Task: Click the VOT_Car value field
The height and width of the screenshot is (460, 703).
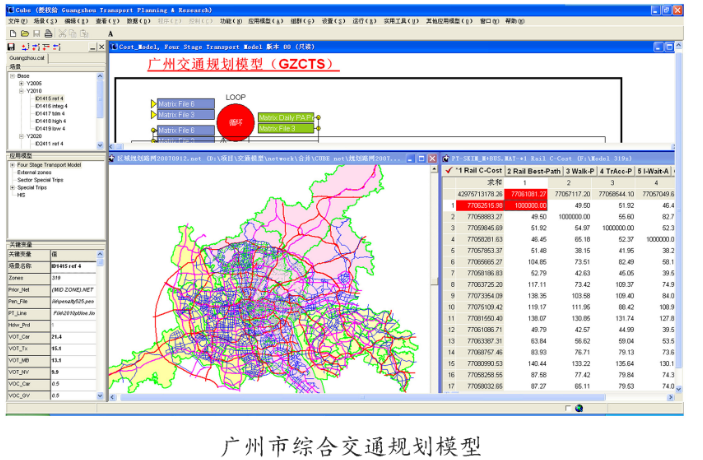Action: click(74, 337)
